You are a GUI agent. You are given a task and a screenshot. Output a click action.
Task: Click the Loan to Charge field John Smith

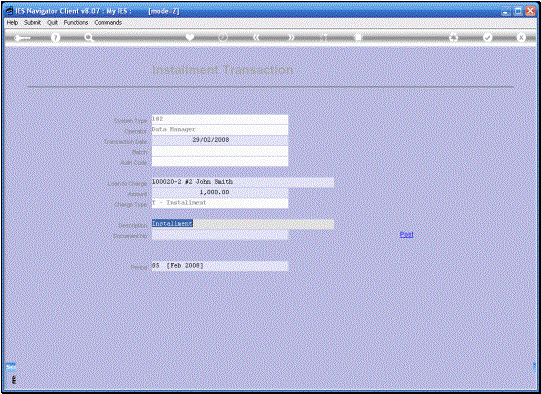pos(243,182)
